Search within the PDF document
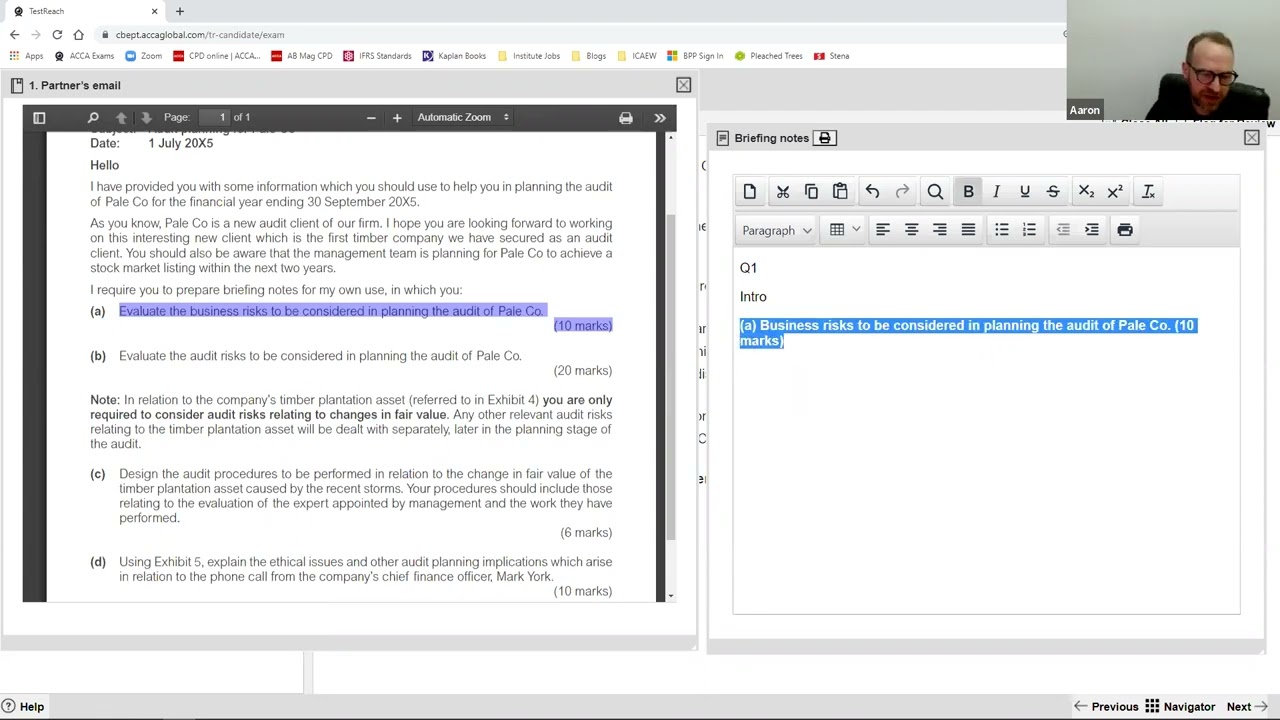The image size is (1280, 720). (x=93, y=118)
